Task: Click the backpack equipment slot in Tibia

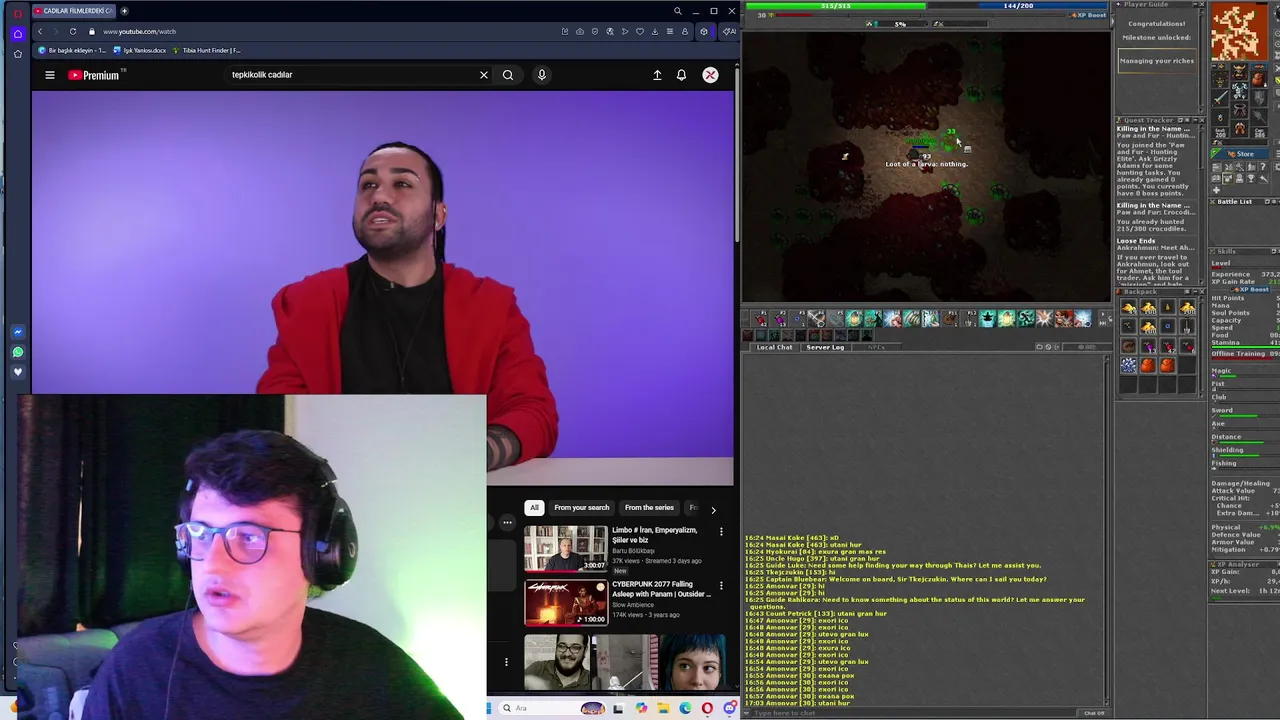Action: [x=1259, y=79]
